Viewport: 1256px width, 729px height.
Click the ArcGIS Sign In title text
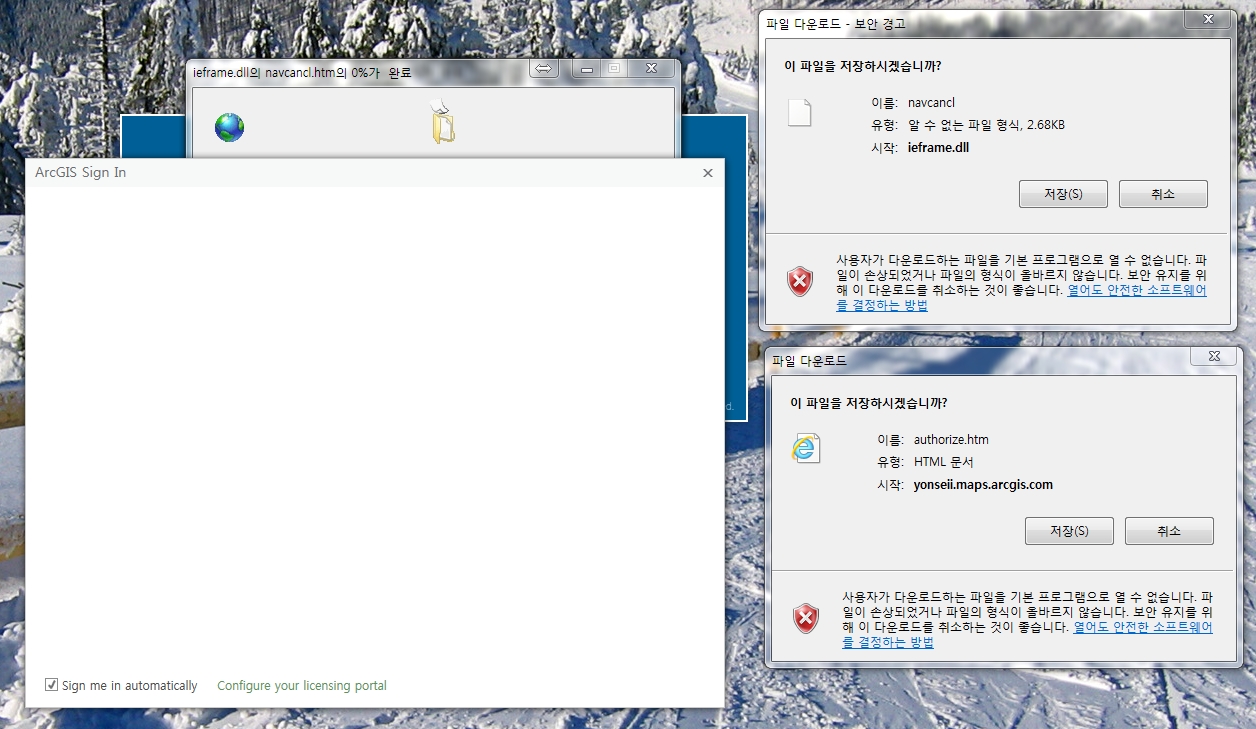[x=80, y=173]
